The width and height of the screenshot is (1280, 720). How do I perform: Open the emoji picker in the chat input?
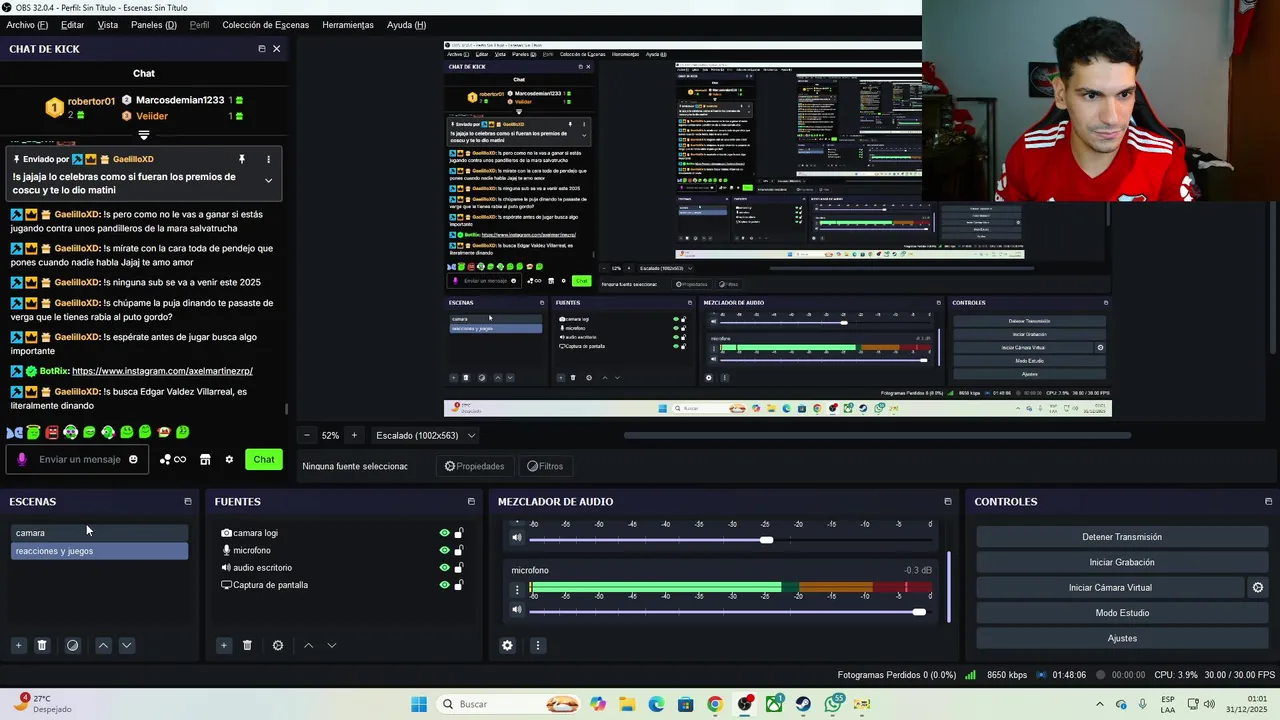pyautogui.click(x=133, y=459)
